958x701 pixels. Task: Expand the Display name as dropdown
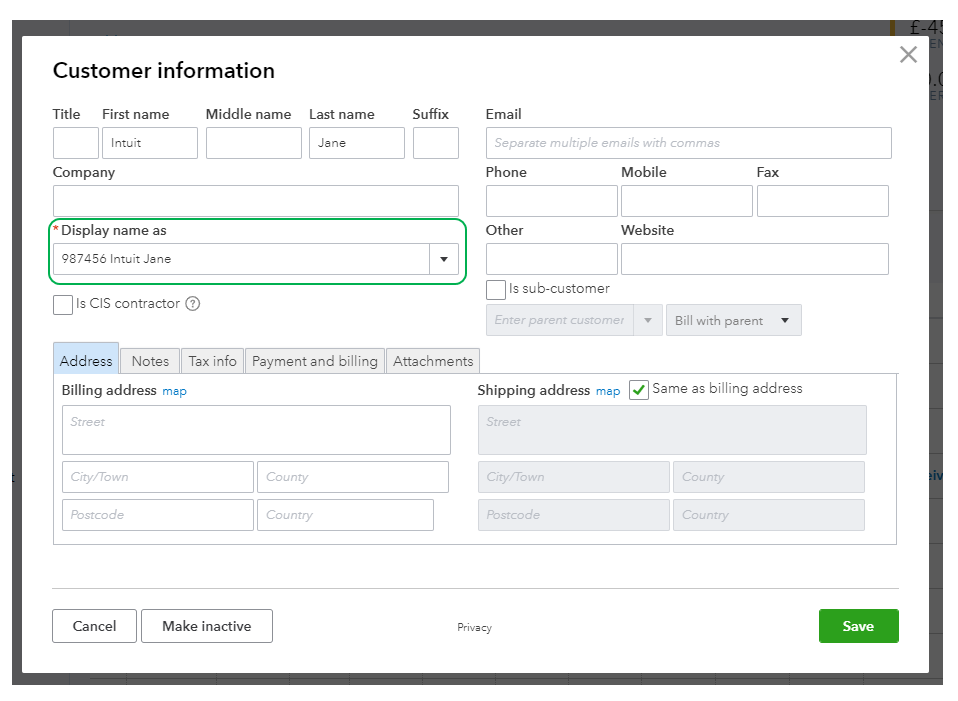tap(444, 259)
